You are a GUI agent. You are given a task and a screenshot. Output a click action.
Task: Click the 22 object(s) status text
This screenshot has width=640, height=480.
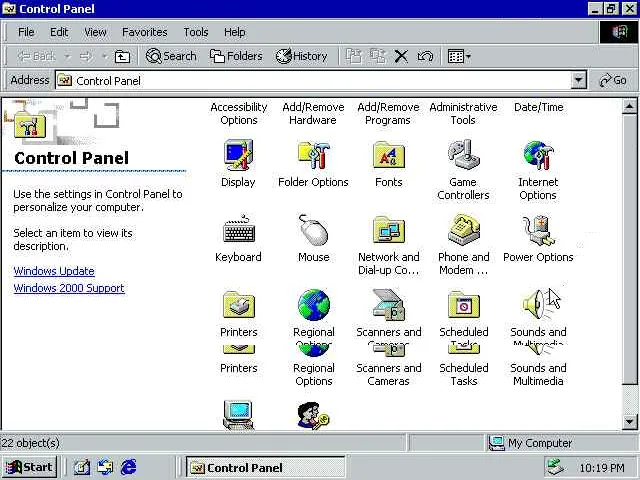click(30, 443)
